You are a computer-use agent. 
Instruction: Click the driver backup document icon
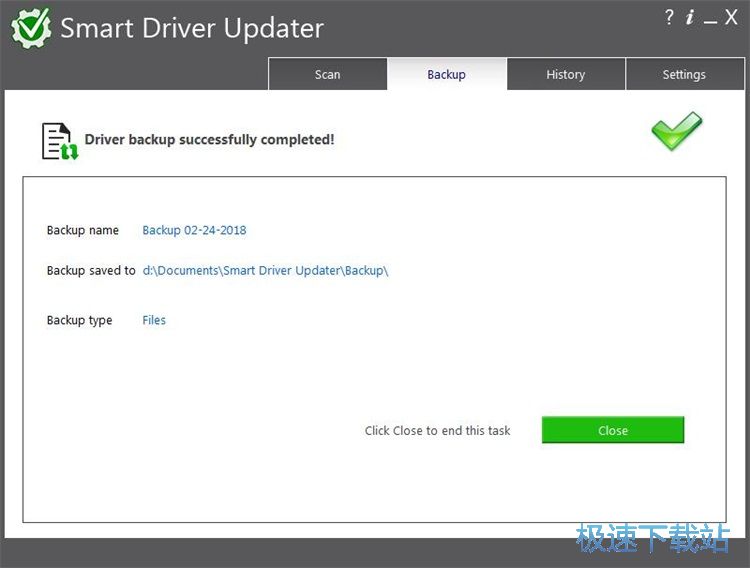[x=59, y=141]
